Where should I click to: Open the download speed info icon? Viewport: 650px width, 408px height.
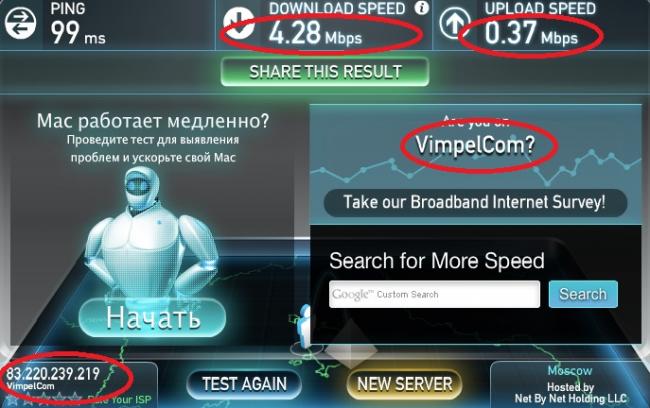pos(422,7)
